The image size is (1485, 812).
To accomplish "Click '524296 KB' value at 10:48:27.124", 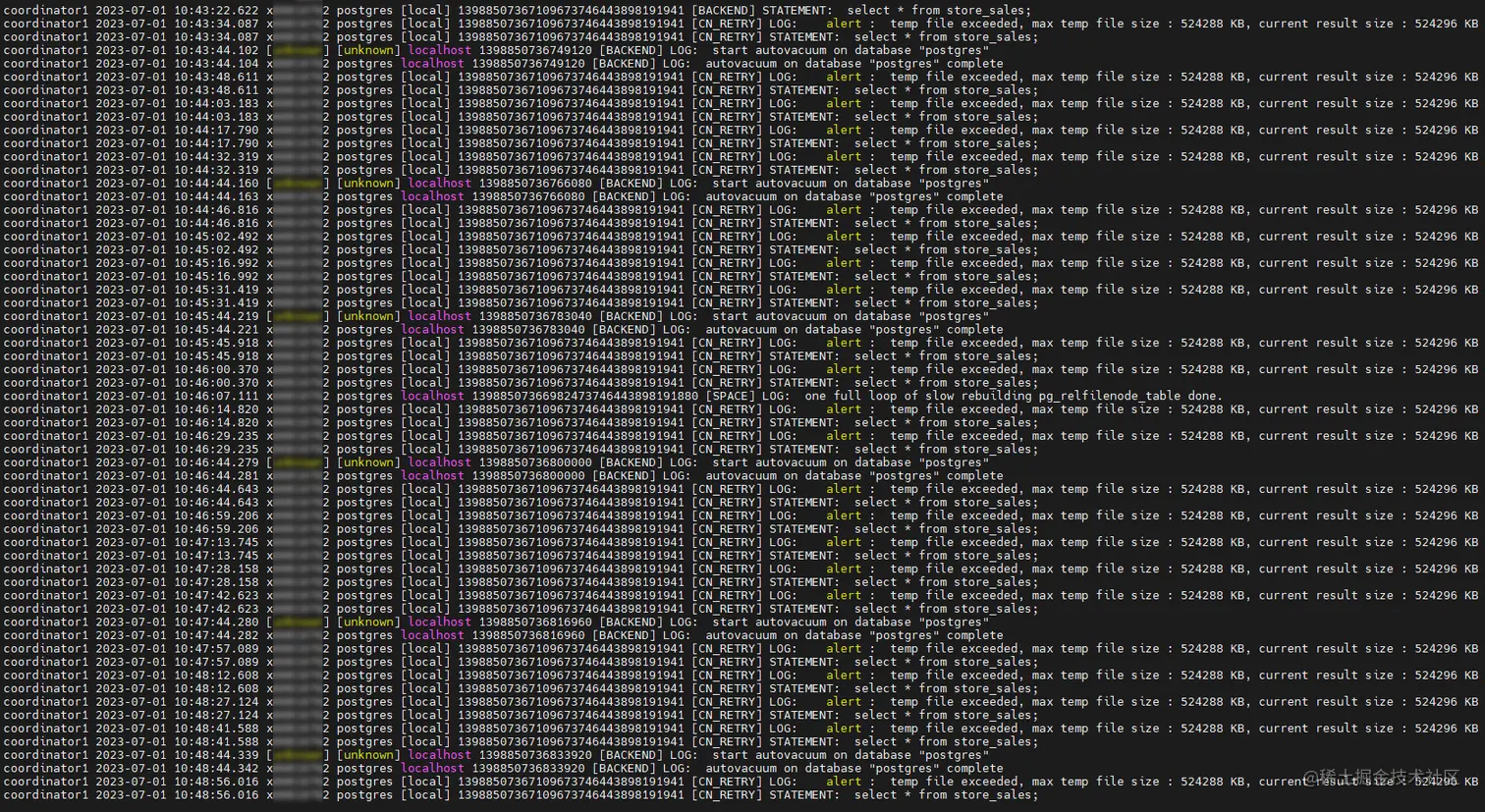I will 1447,702.
